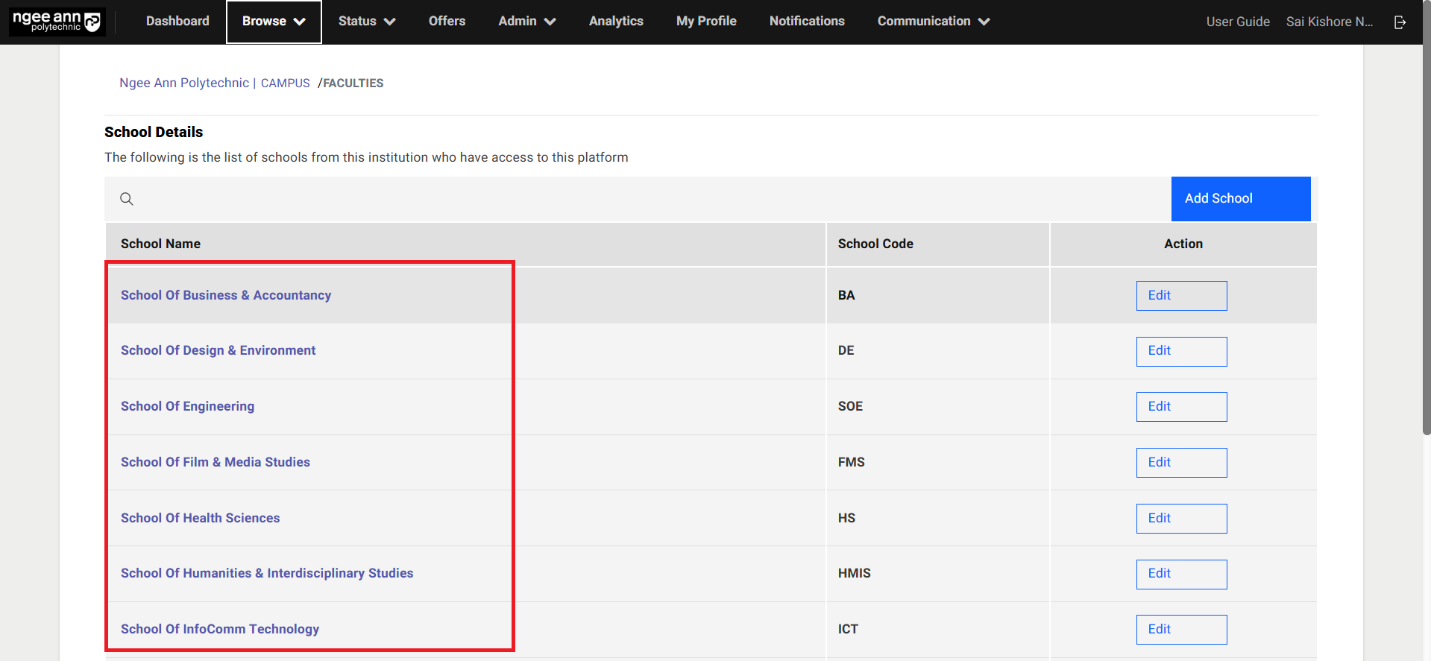This screenshot has width=1431, height=661.
Task: Select the Offers menu item
Action: [x=447, y=21]
